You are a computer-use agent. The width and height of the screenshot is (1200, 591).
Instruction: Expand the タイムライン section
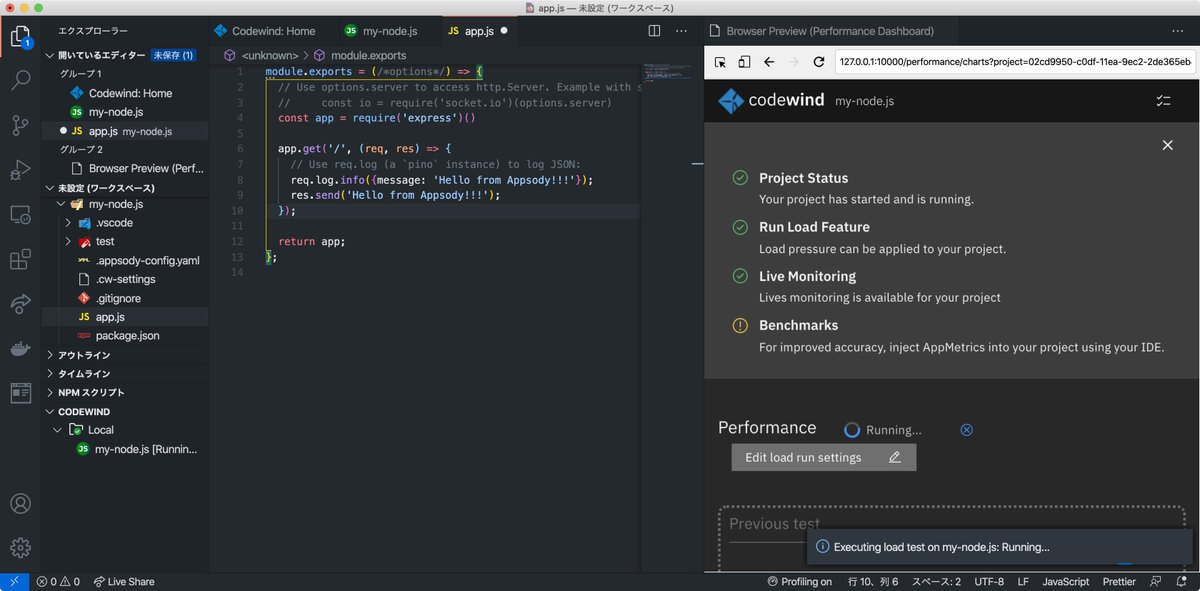pos(50,374)
